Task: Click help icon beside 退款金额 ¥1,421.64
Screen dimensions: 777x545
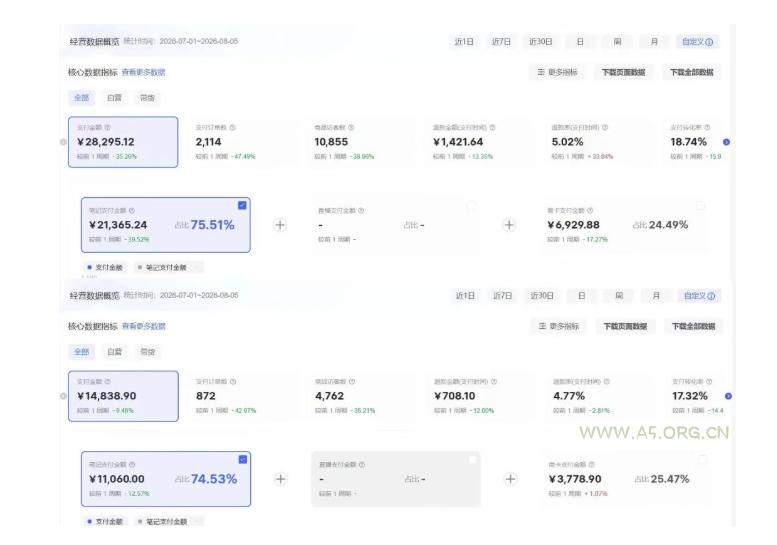Action: point(493,127)
